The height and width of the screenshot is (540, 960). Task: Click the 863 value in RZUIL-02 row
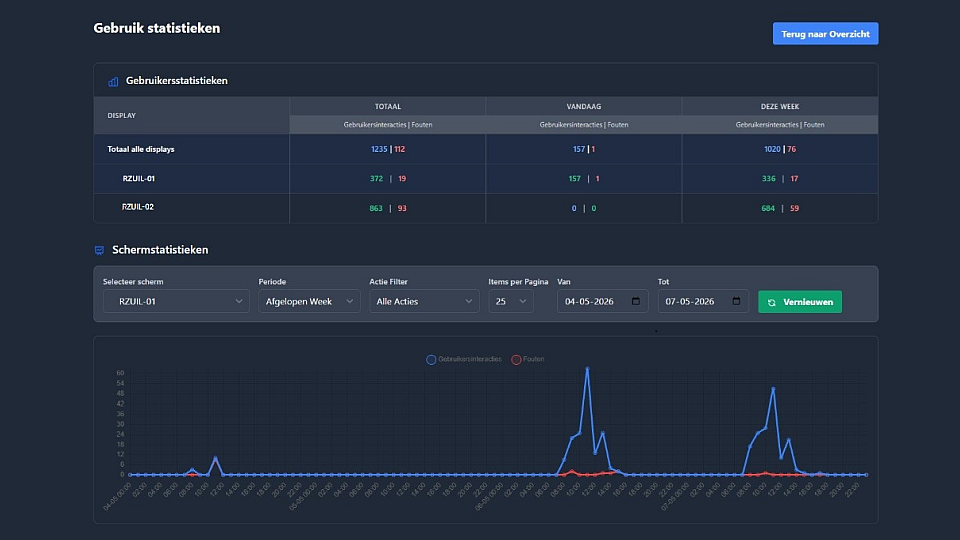coord(376,208)
